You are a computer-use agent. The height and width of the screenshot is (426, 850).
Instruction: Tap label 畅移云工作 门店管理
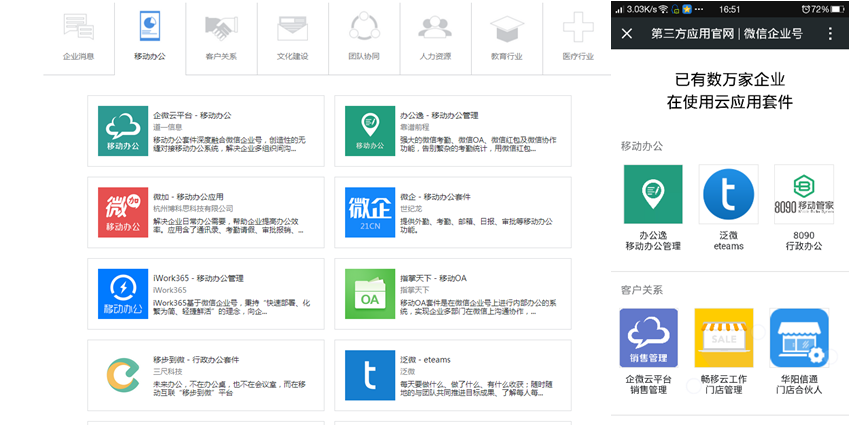(724, 384)
